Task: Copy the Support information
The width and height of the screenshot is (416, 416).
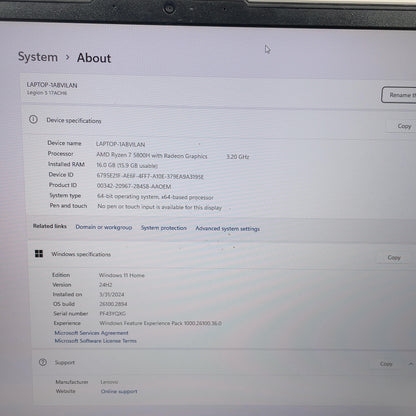Action: pyautogui.click(x=386, y=364)
